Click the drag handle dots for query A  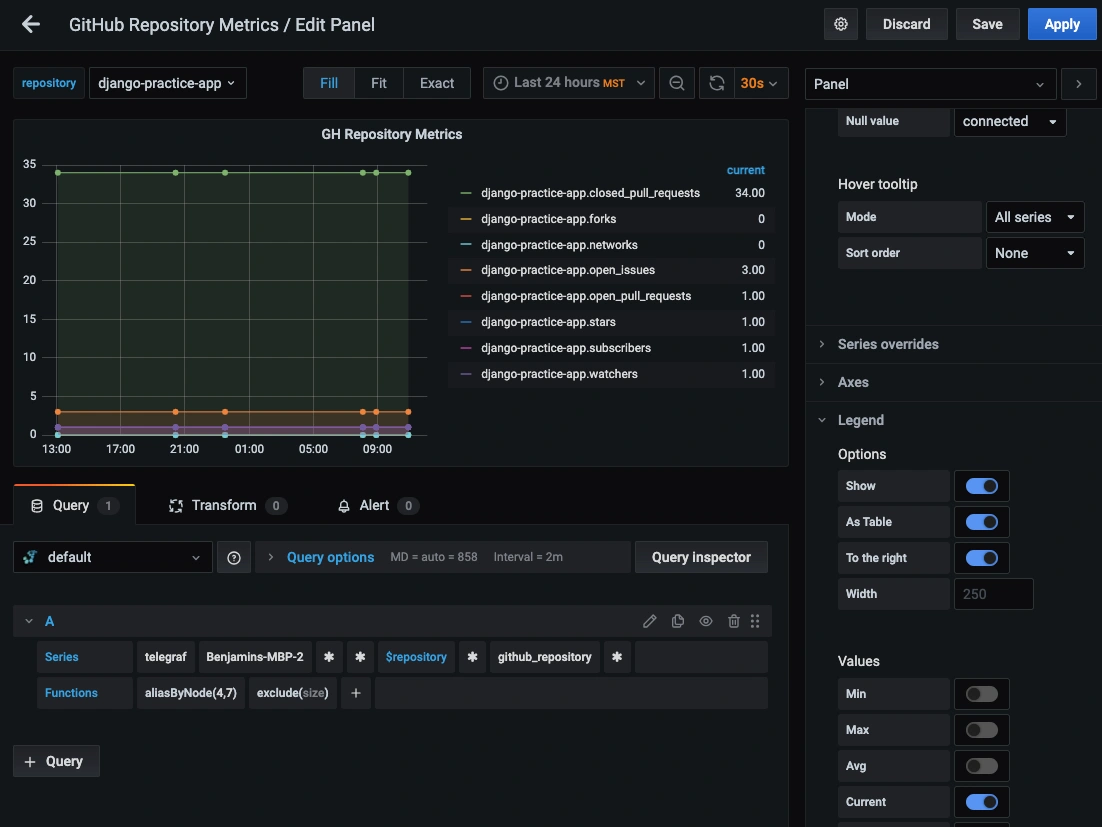click(x=755, y=621)
